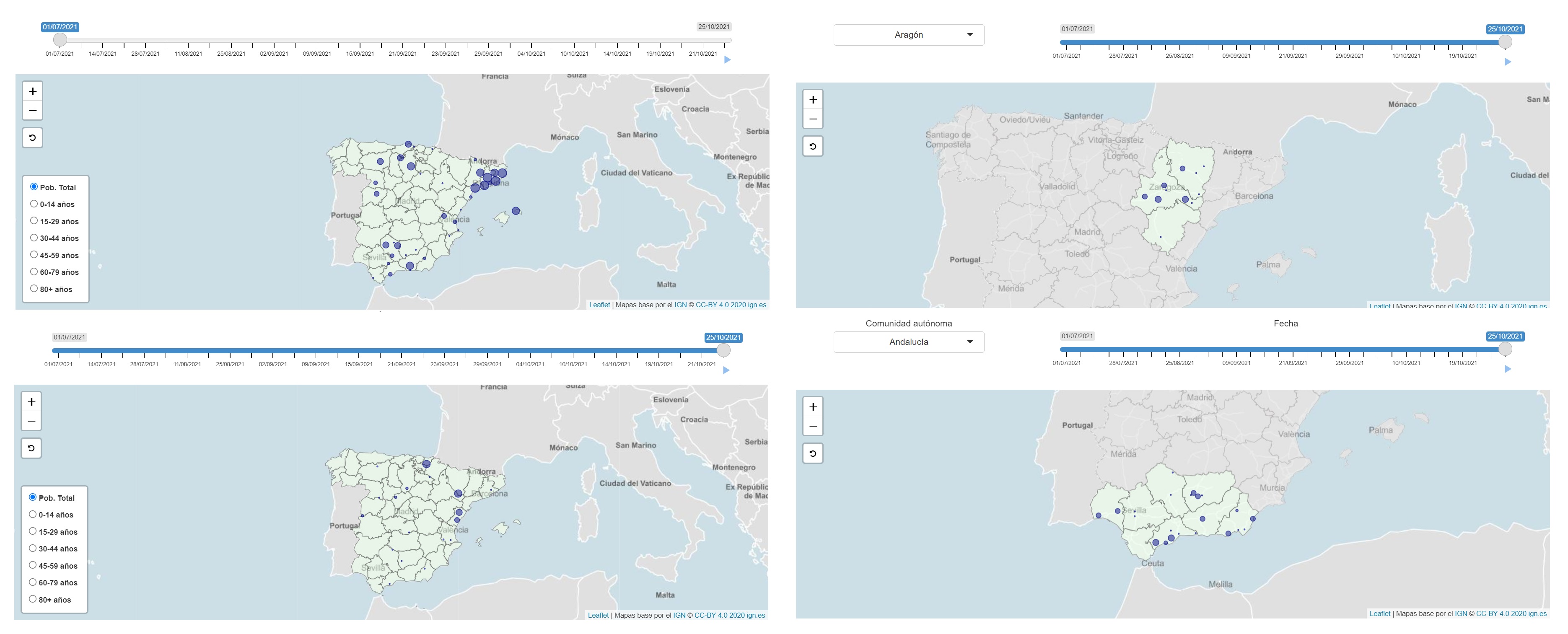Zoom in on the Aragón map
Image resolution: width=1568 pixels, height=634 pixels.
(x=813, y=100)
